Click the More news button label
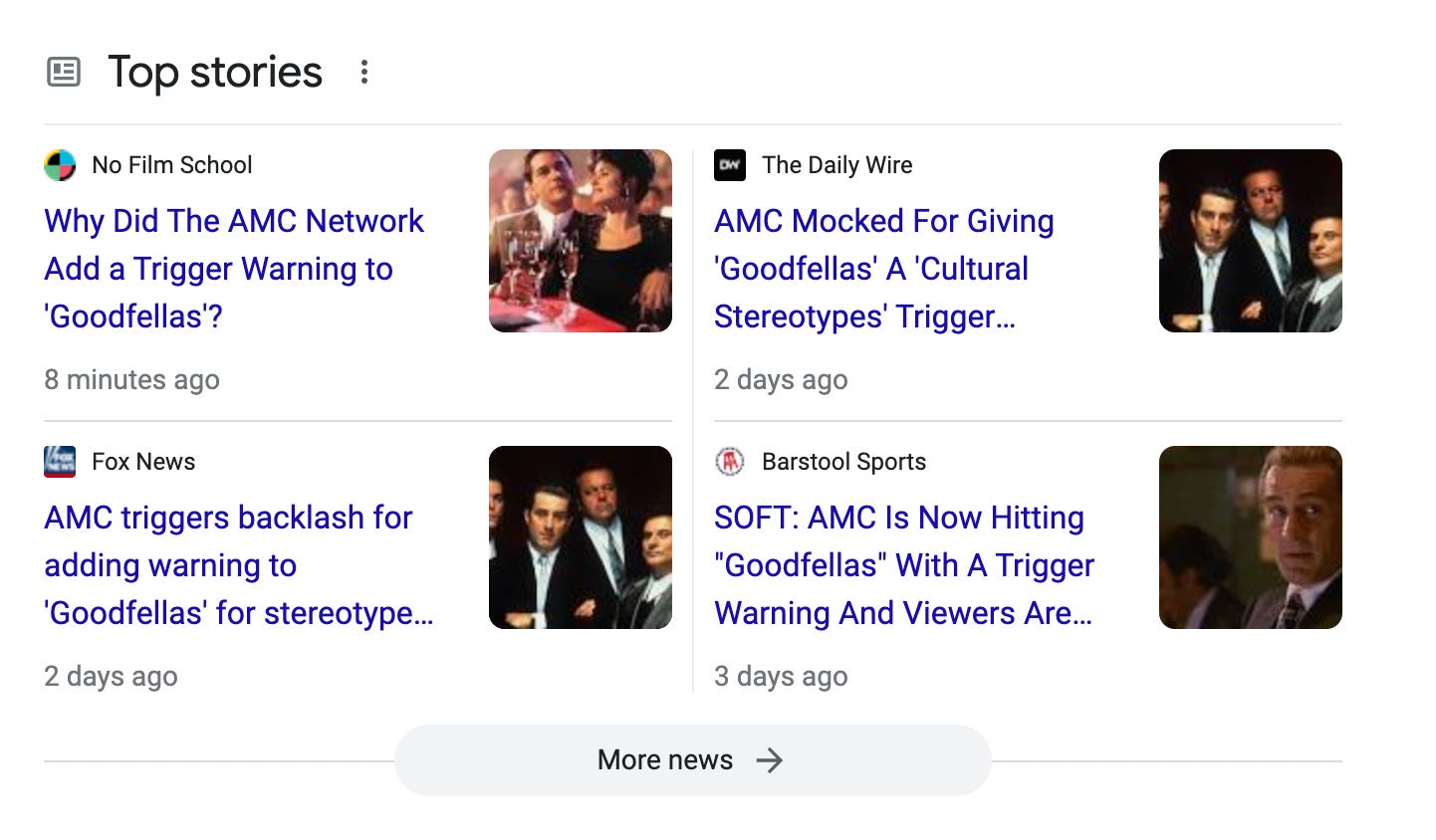The height and width of the screenshot is (840, 1436). coord(665,760)
